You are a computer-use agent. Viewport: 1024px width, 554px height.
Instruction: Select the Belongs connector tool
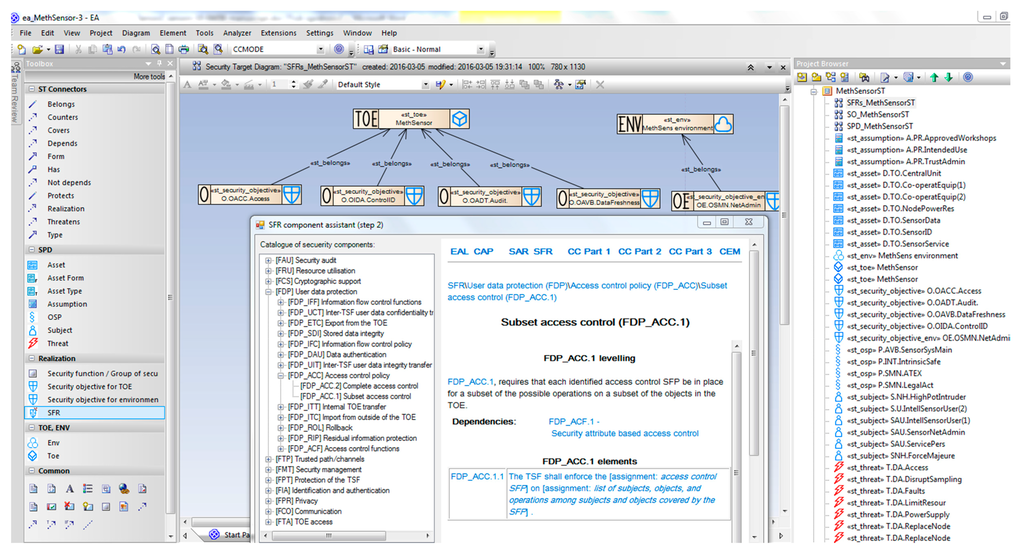tap(60, 104)
